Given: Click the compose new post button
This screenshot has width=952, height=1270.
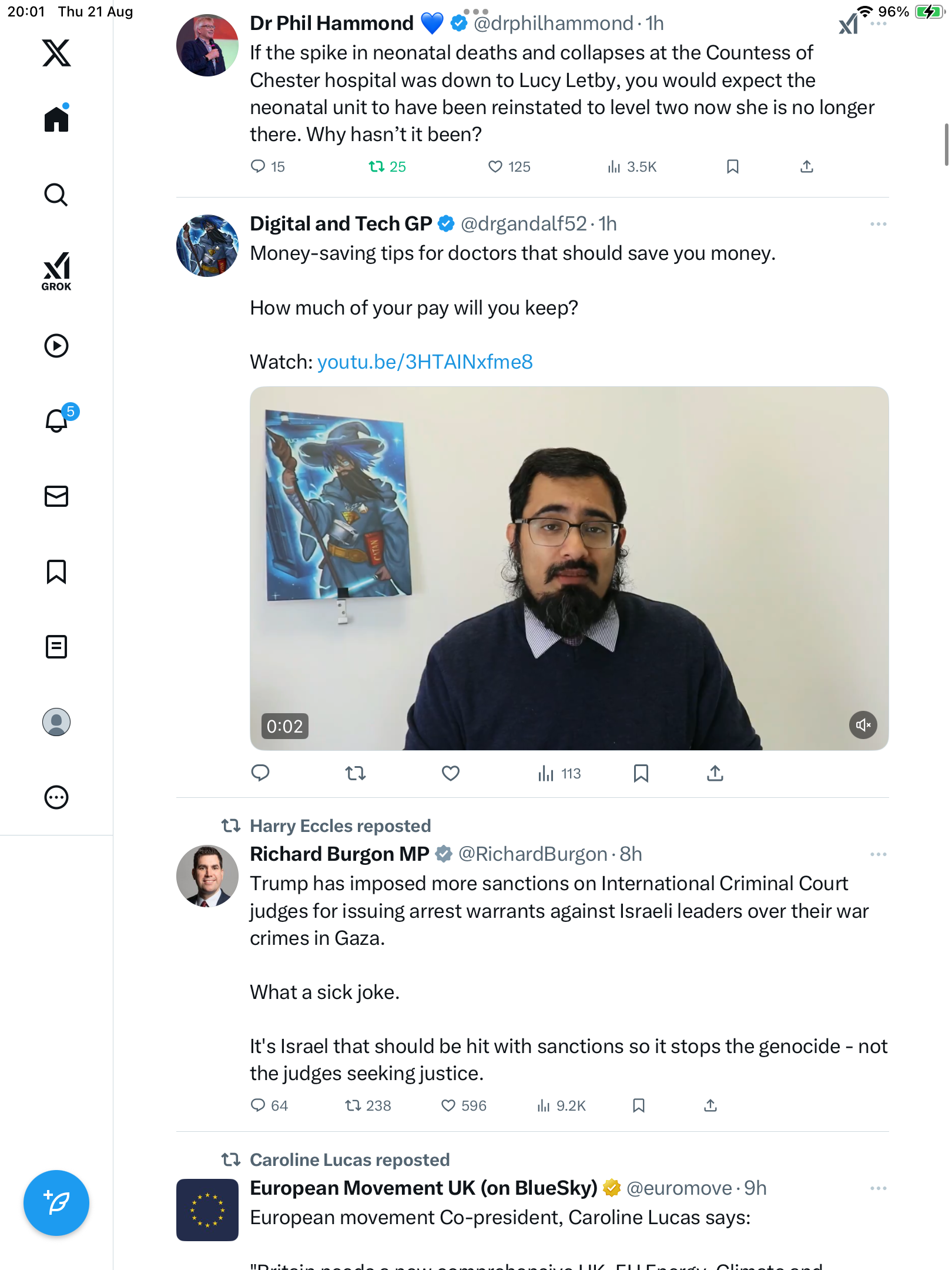Looking at the screenshot, I should 56,1203.
